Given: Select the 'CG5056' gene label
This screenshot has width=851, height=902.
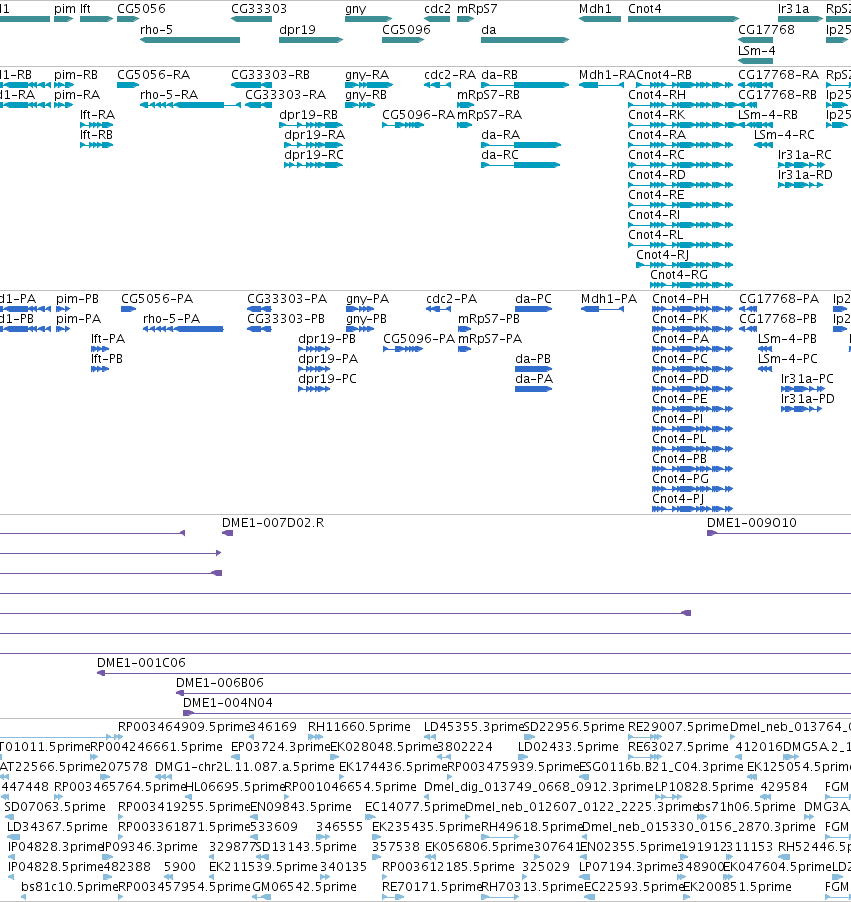Looking at the screenshot, I should (141, 9).
